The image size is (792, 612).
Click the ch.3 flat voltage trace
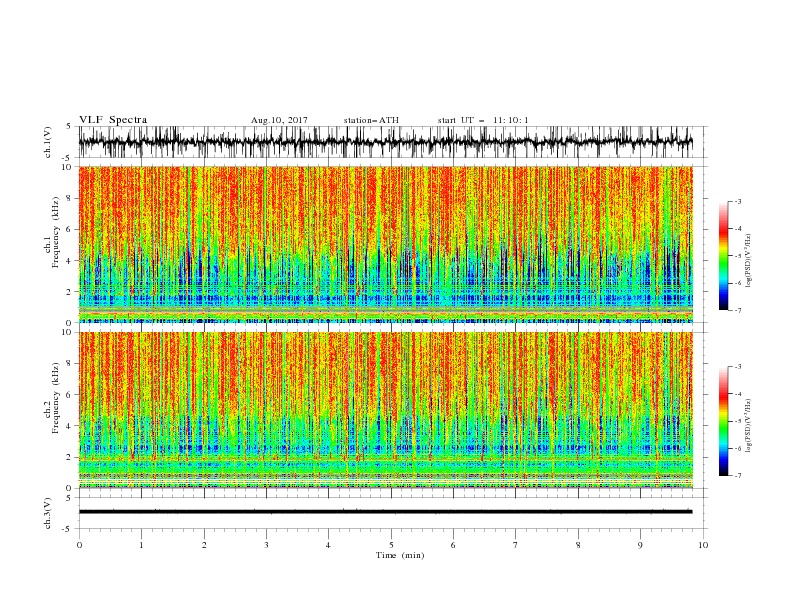385,512
